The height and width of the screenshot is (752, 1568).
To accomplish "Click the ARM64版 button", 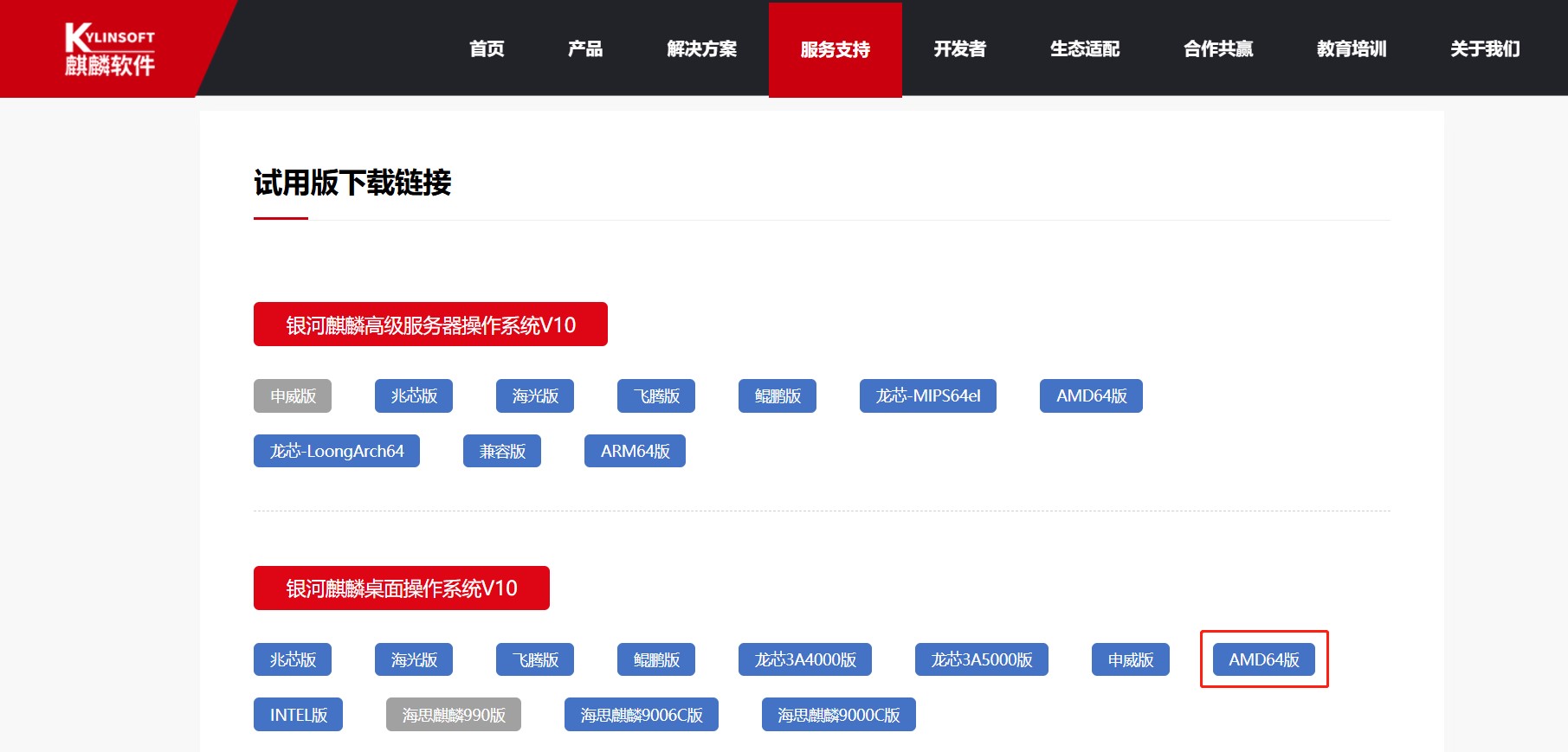I will [x=635, y=451].
